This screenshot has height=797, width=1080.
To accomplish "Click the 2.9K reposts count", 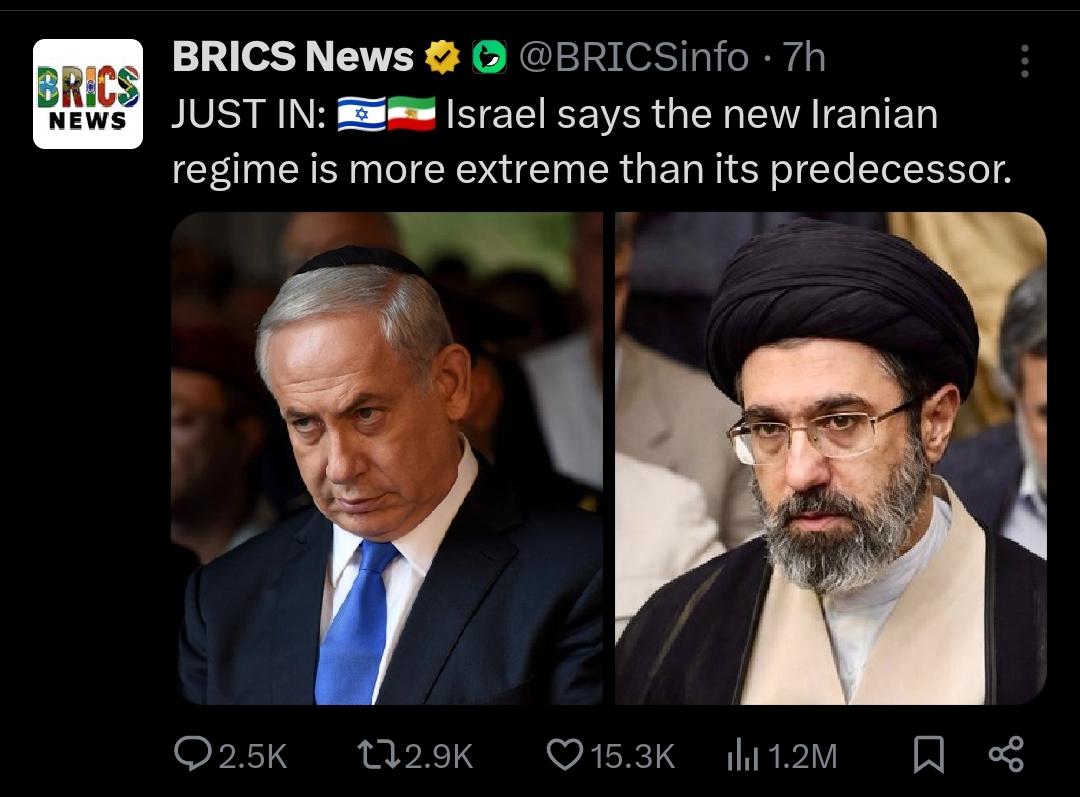I will pos(439,756).
